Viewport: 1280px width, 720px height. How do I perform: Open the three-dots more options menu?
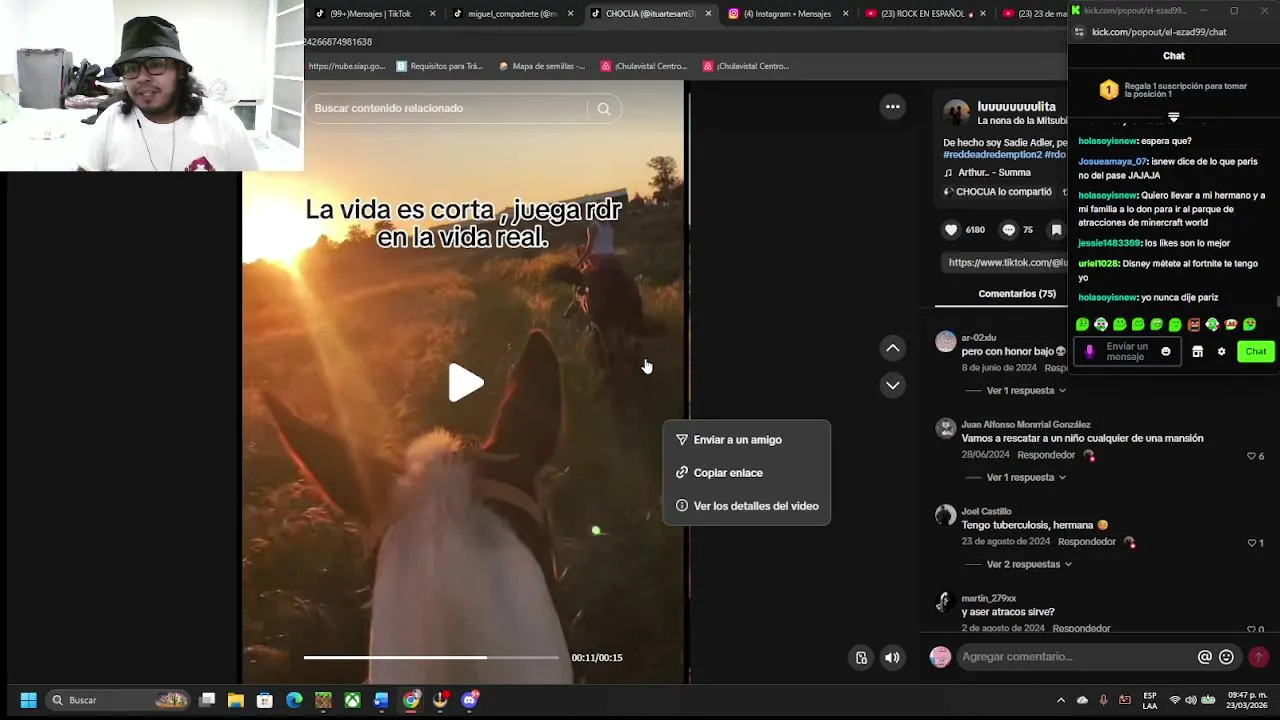tap(892, 107)
